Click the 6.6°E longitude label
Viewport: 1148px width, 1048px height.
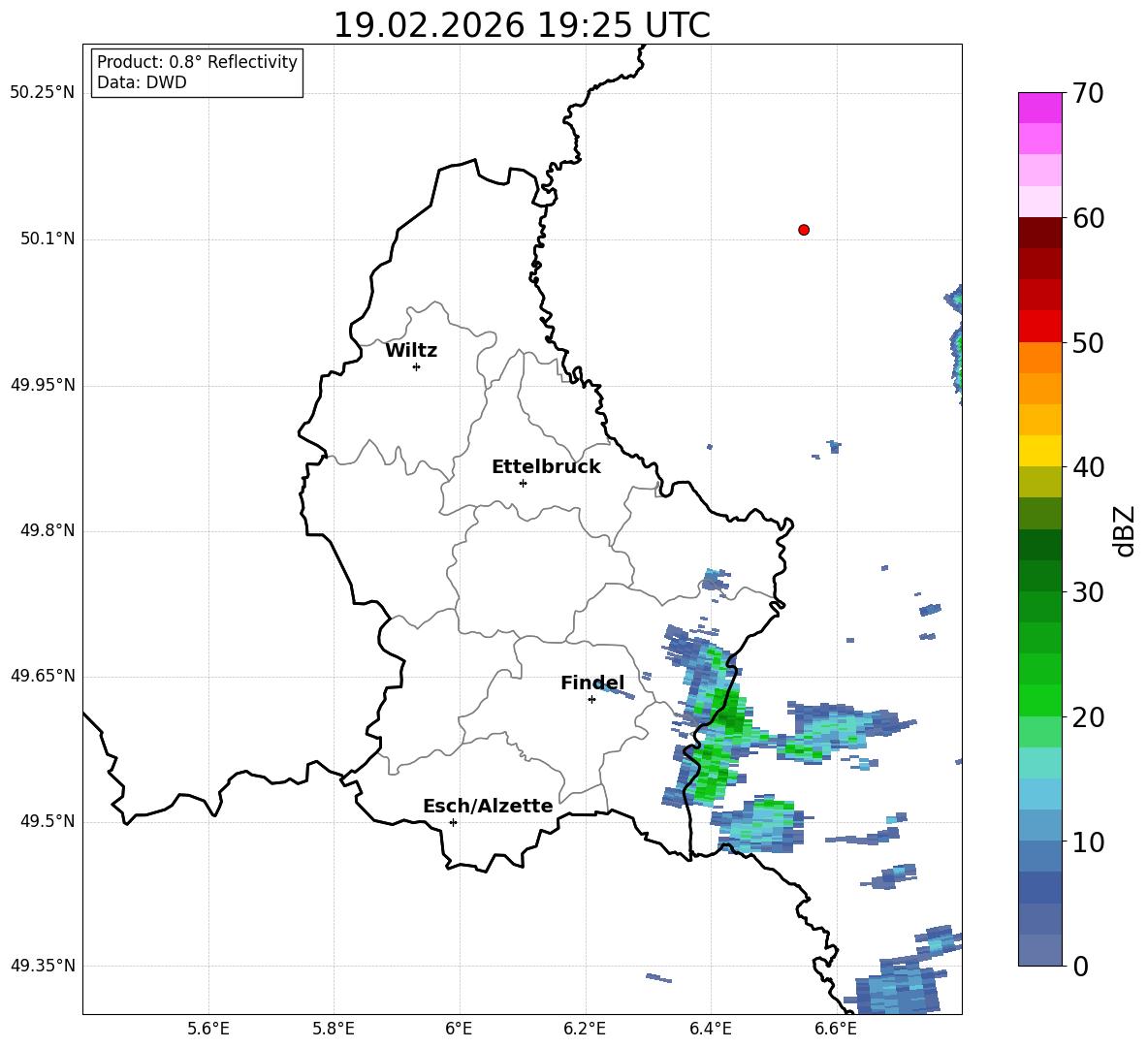[836, 1029]
